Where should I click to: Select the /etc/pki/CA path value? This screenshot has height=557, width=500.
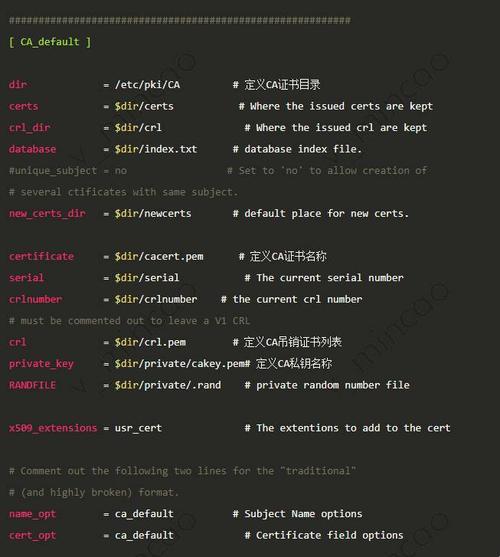pos(147,85)
